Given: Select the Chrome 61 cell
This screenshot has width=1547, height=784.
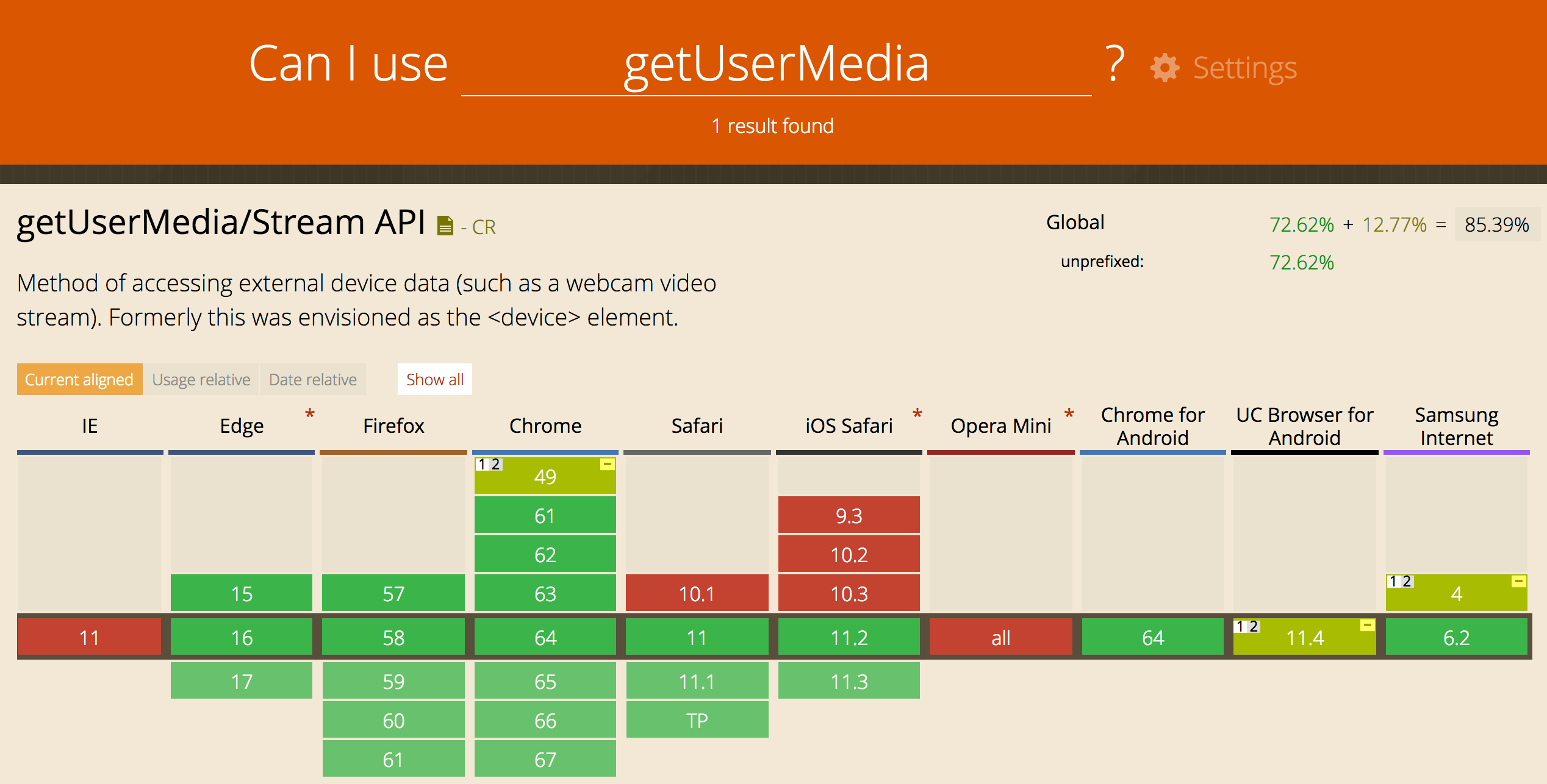Looking at the screenshot, I should (545, 515).
